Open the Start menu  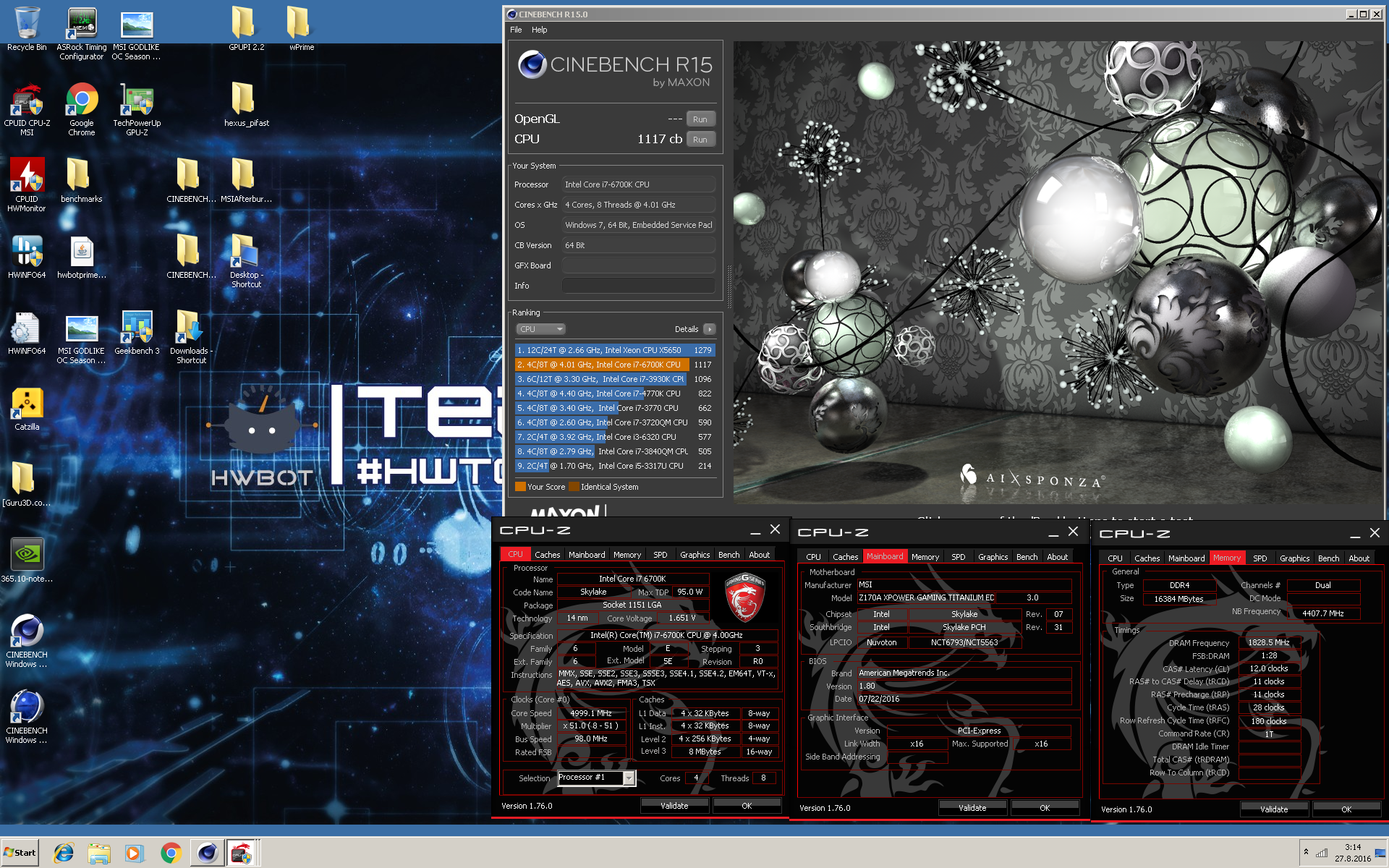coord(20,853)
